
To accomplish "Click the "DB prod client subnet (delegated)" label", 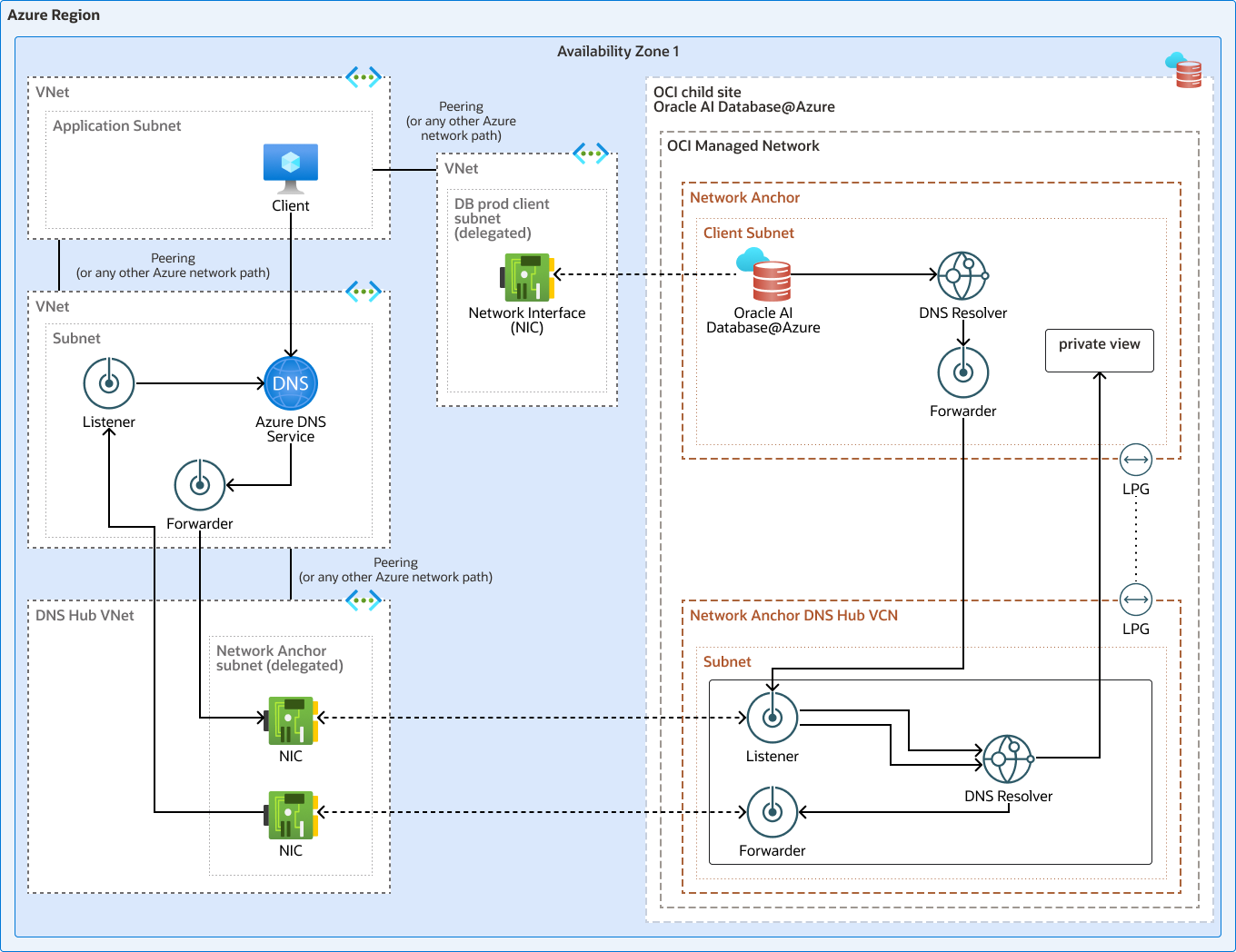I will [x=502, y=218].
